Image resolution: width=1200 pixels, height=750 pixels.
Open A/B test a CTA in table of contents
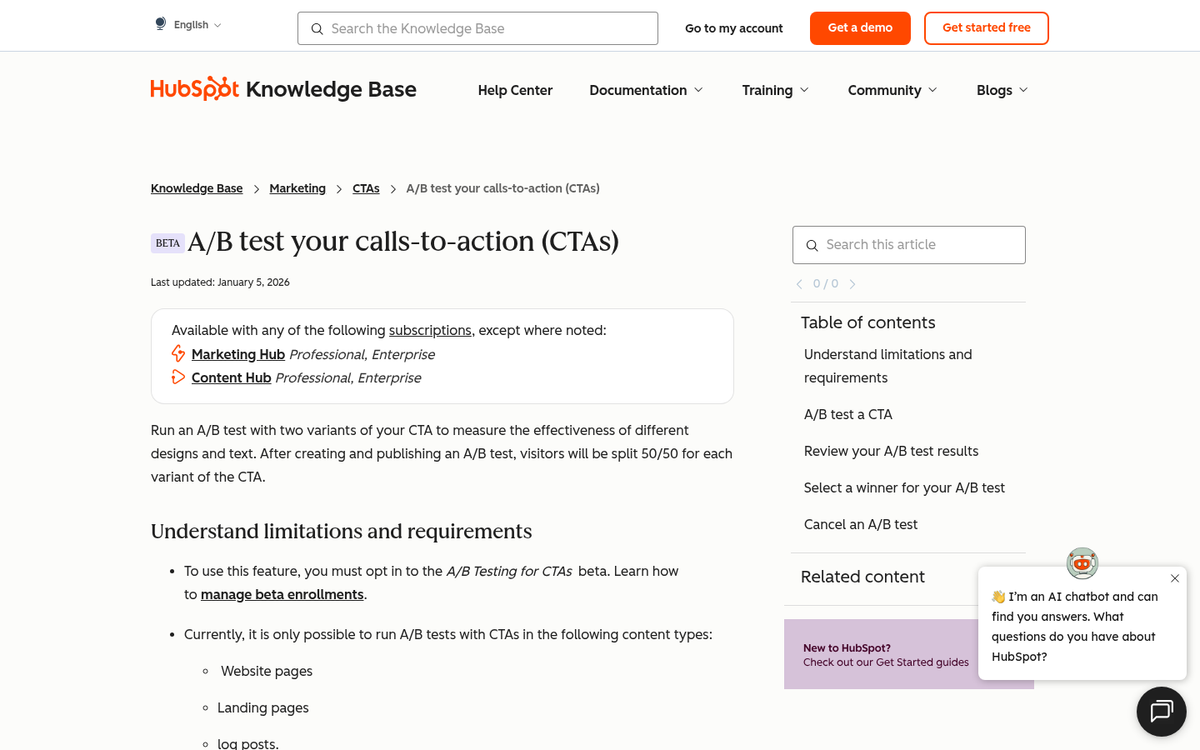point(848,414)
